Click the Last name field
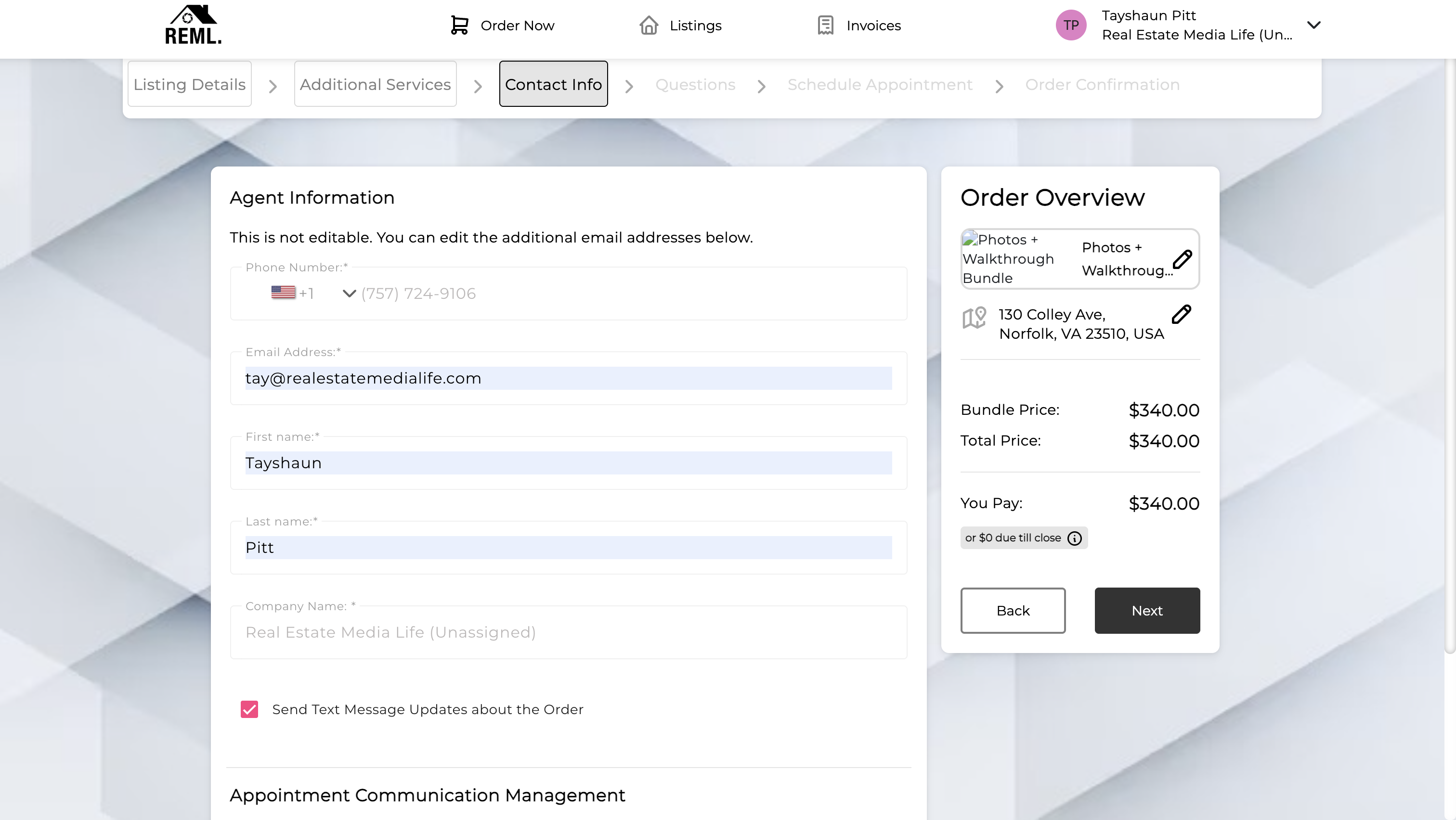The width and height of the screenshot is (1456, 820). point(569,547)
